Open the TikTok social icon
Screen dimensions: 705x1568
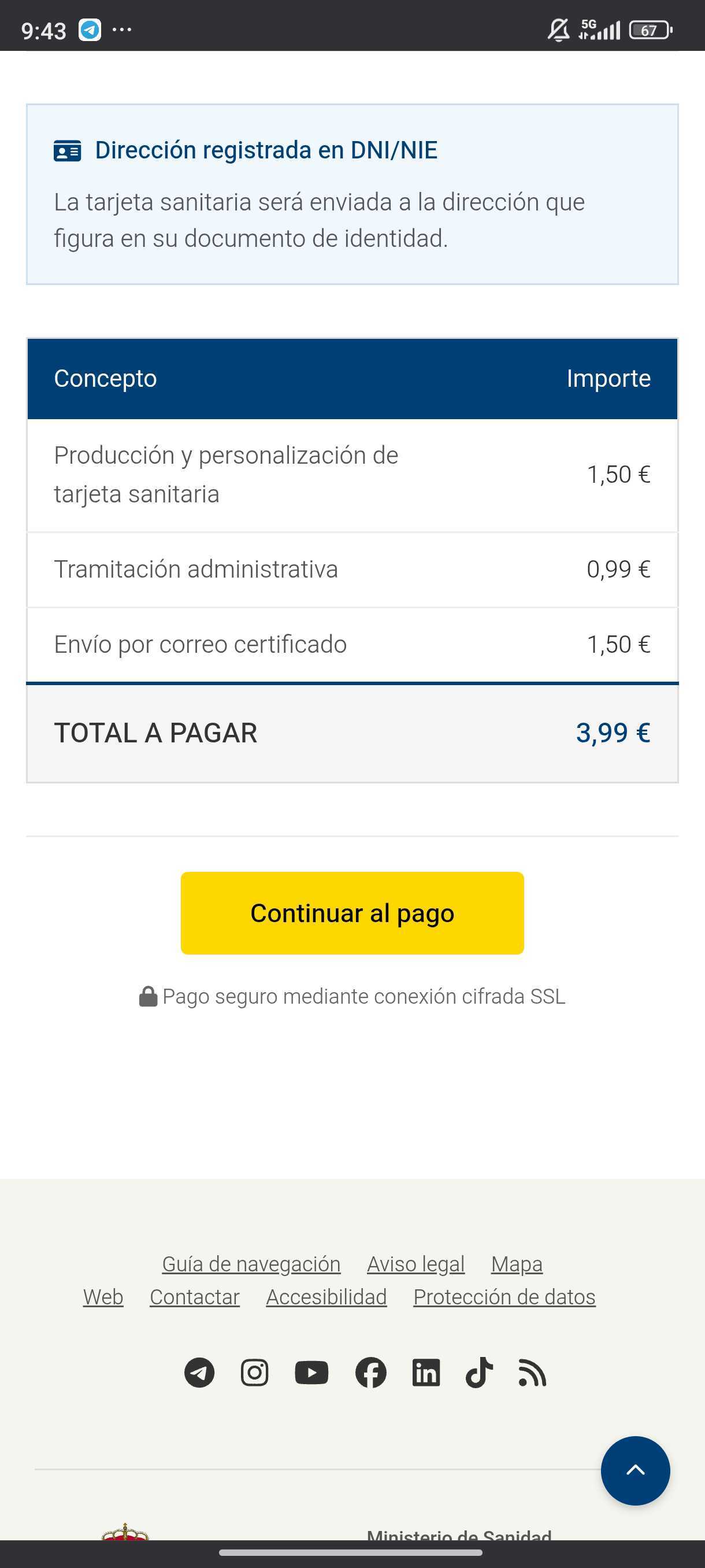479,1373
